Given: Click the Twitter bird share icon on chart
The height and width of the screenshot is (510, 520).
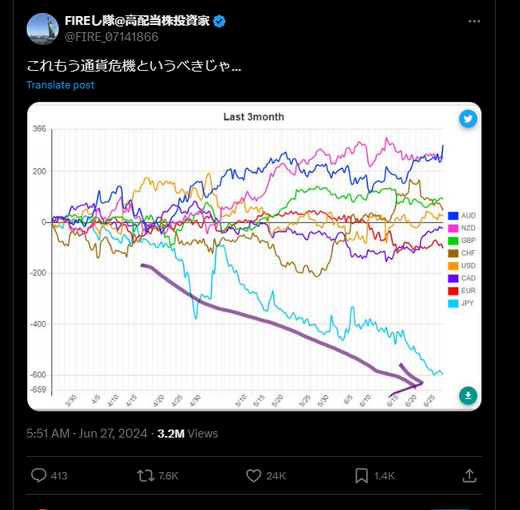Looking at the screenshot, I should tap(468, 119).
